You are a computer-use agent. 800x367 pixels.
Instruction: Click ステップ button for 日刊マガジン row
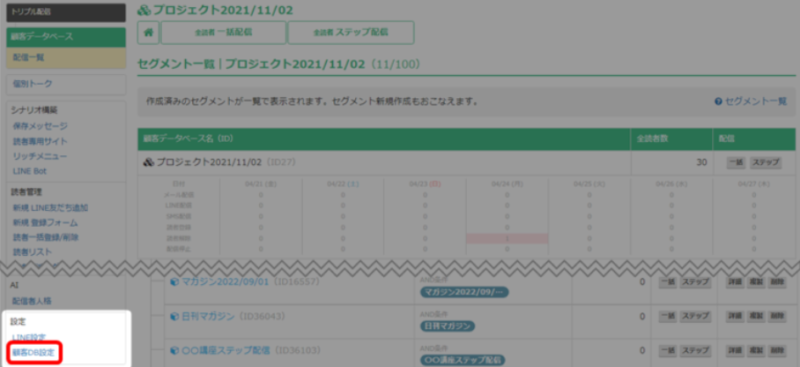695,316
